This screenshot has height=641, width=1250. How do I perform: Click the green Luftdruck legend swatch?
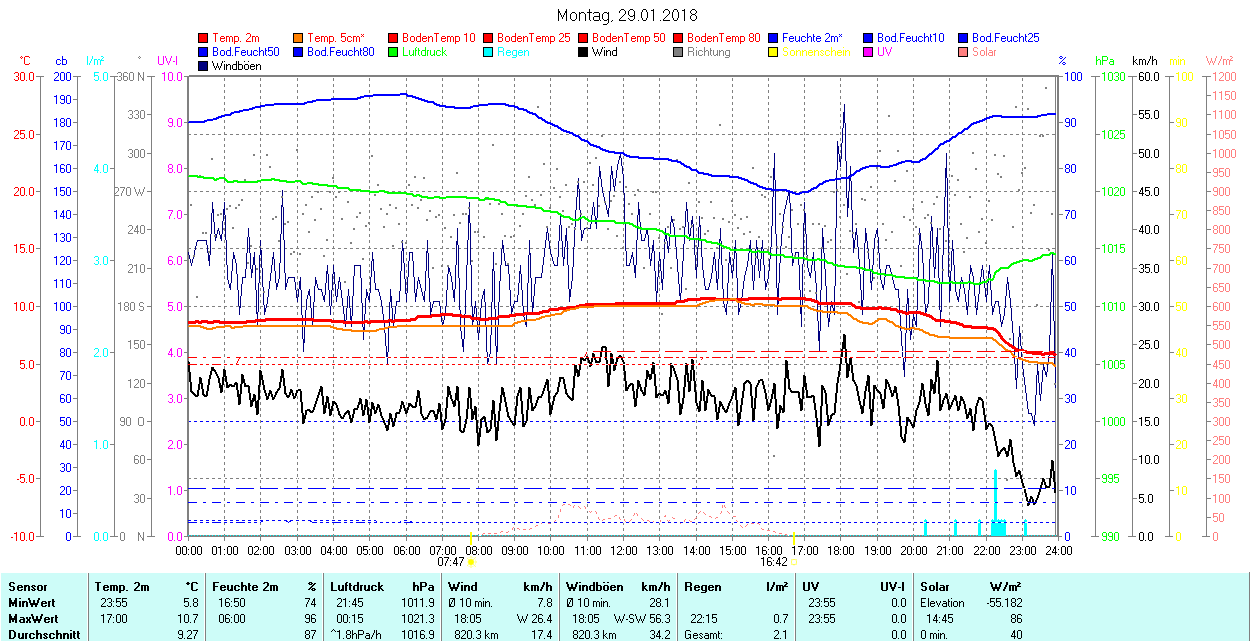tap(393, 52)
